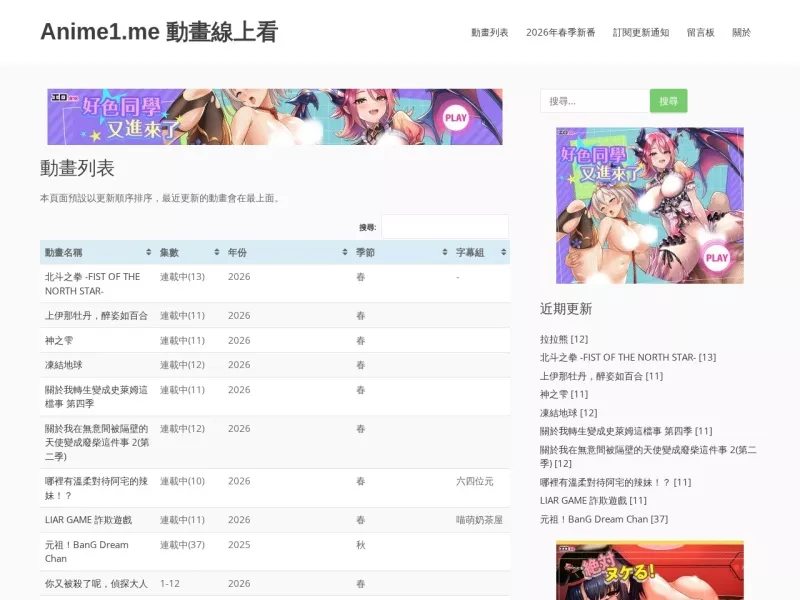The height and width of the screenshot is (600, 800).
Task: Click the 近期更新 sidebar heading
Action: pos(566,309)
